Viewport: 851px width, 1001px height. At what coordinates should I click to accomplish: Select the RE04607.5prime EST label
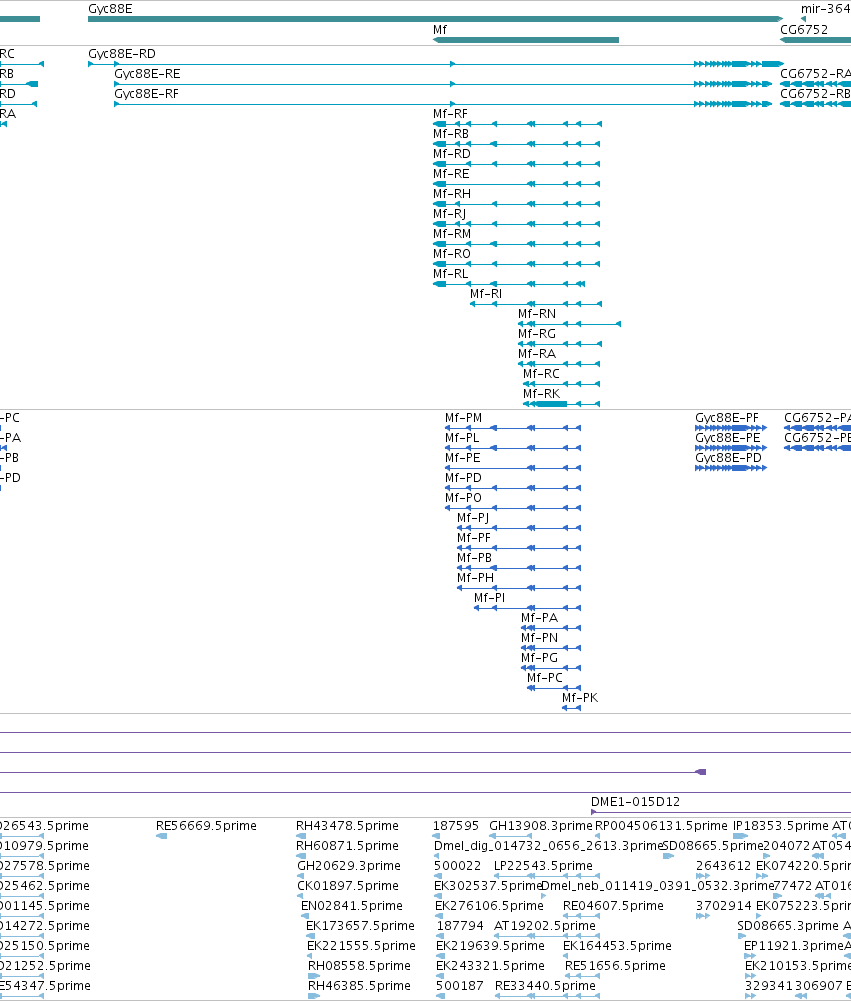(x=613, y=906)
